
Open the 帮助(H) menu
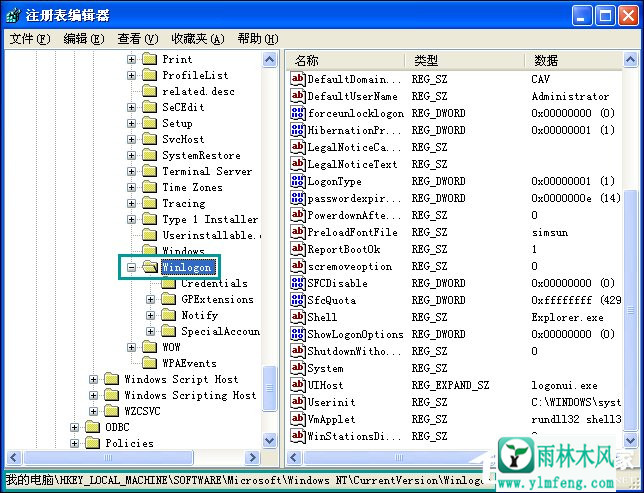coord(258,39)
